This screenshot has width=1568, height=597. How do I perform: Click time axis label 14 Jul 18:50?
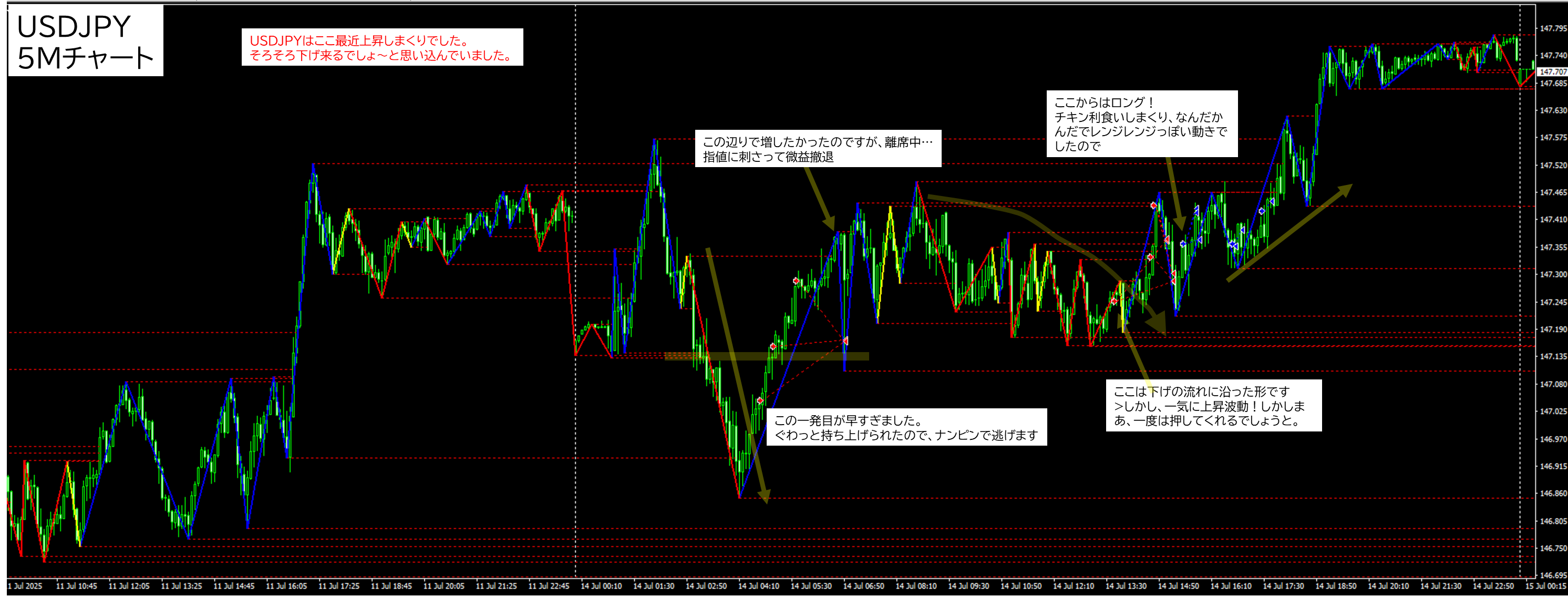1335,586
